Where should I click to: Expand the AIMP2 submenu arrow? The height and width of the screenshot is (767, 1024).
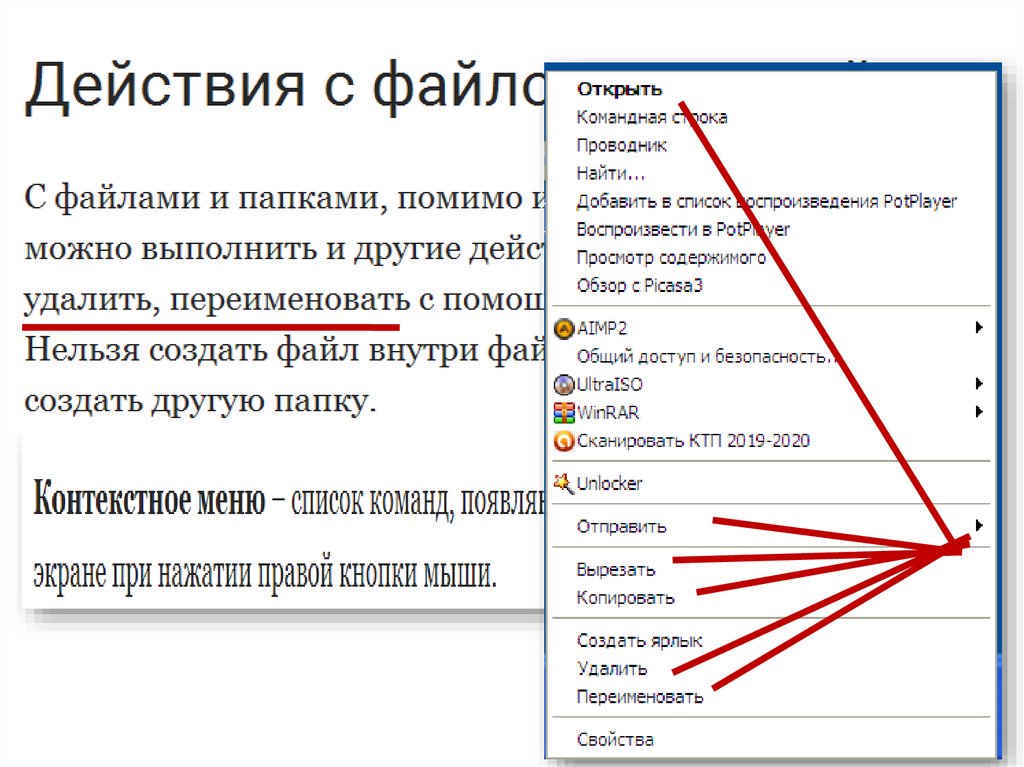click(x=978, y=327)
